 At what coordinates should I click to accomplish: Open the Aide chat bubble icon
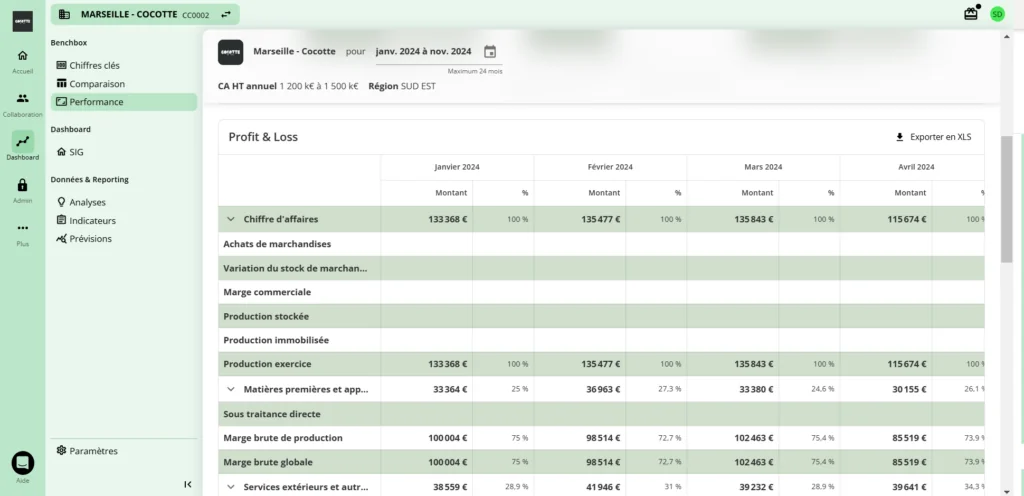point(22,462)
